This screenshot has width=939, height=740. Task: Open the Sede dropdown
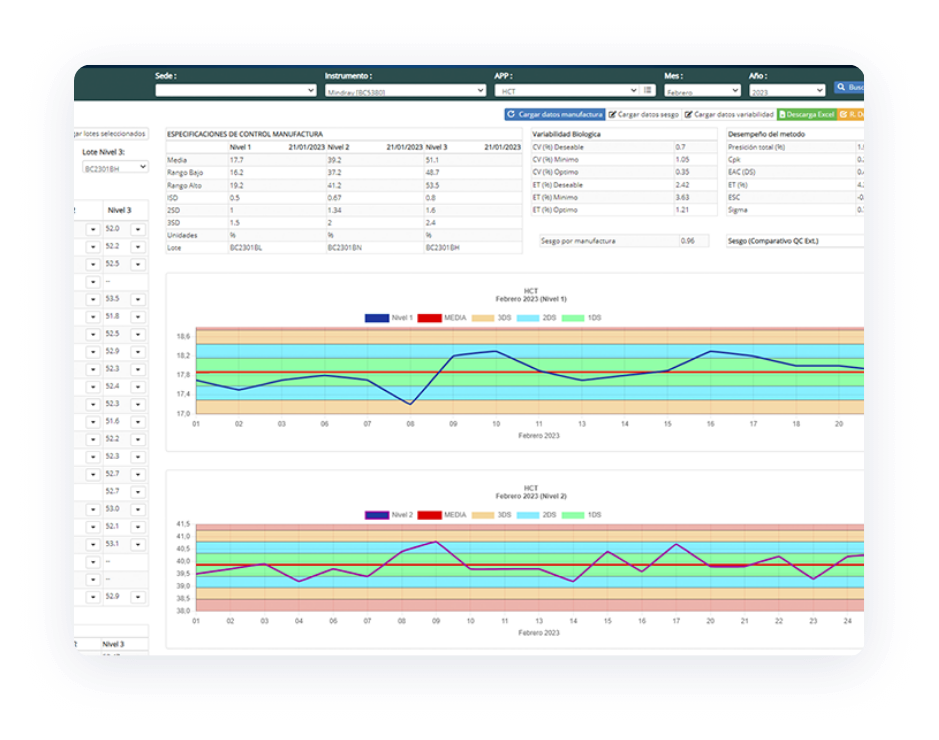click(x=236, y=90)
